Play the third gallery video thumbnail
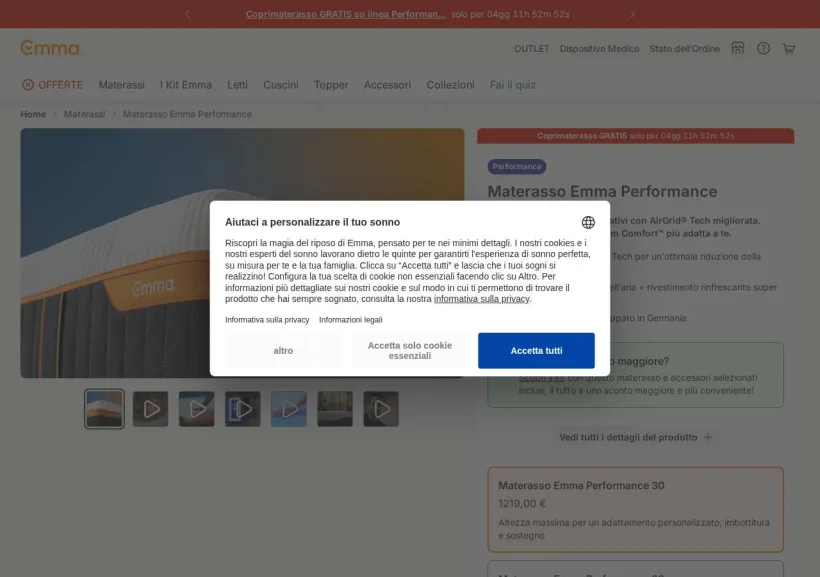This screenshot has height=577, width=820. (x=197, y=409)
